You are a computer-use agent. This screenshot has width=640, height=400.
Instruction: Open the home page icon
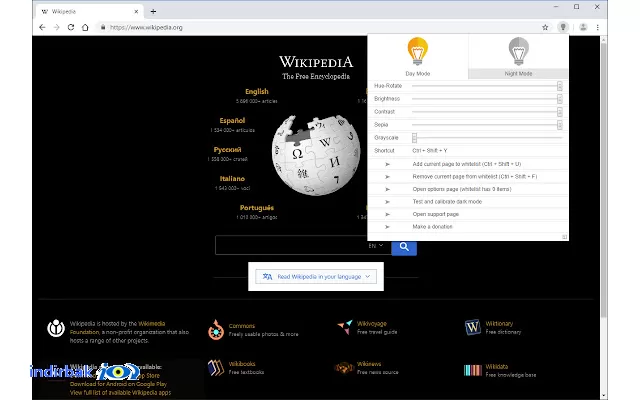pyautogui.click(x=85, y=27)
